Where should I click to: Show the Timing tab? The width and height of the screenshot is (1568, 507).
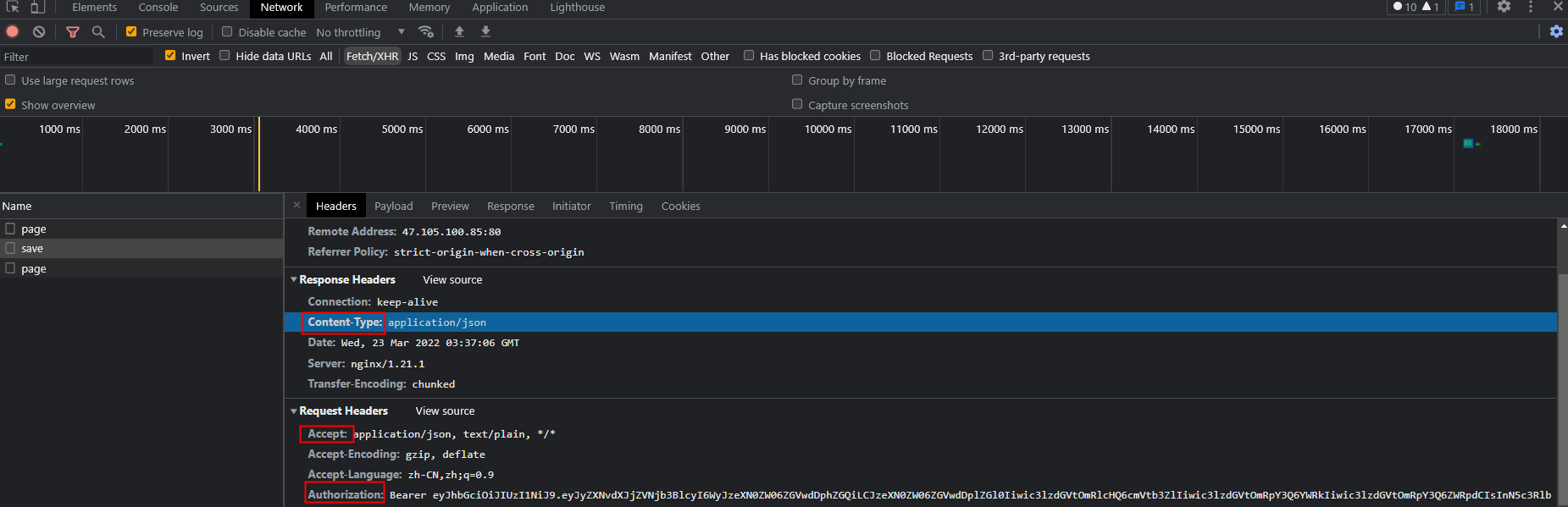point(626,206)
